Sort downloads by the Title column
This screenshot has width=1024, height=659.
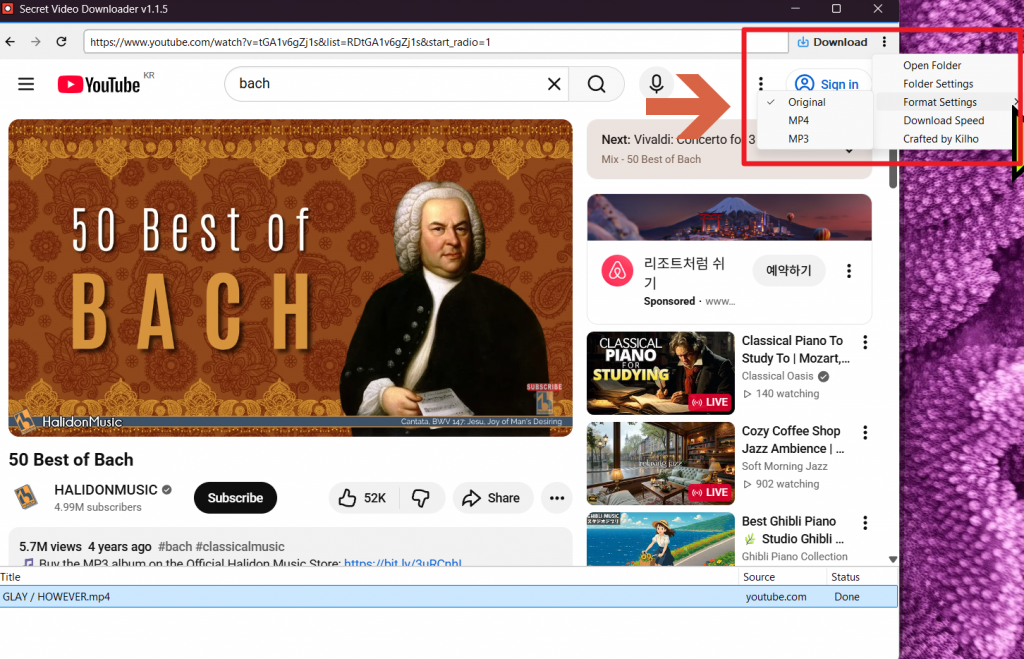click(369, 577)
